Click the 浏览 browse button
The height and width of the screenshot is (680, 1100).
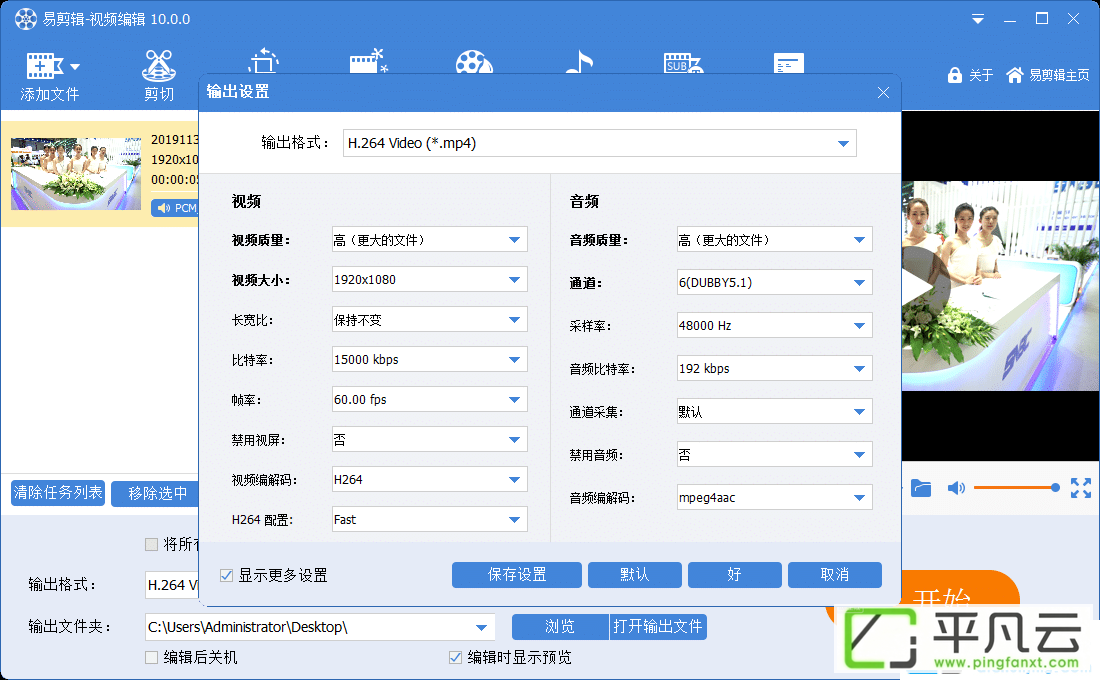coord(560,627)
